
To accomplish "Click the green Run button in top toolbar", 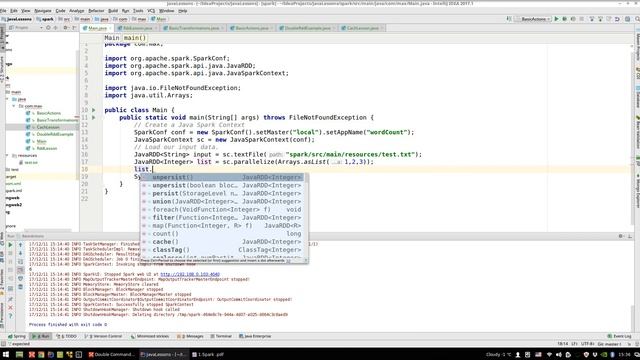I will [556, 19].
